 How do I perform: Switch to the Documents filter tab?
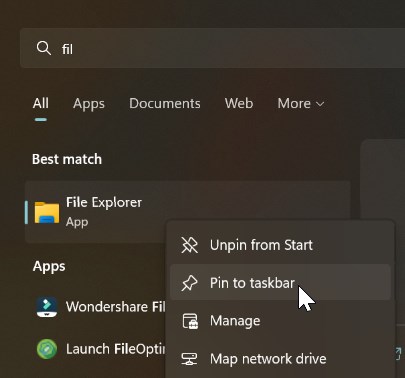165,103
